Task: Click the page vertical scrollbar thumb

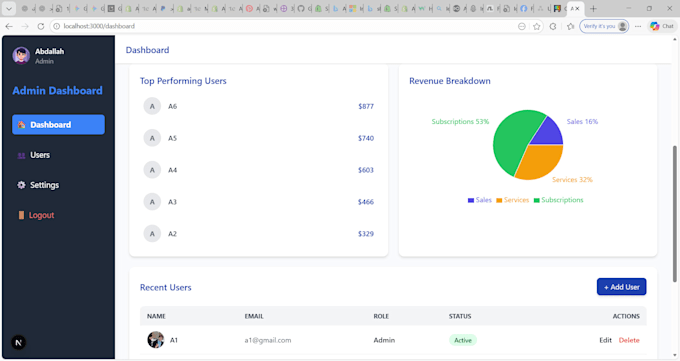Action: [674, 213]
